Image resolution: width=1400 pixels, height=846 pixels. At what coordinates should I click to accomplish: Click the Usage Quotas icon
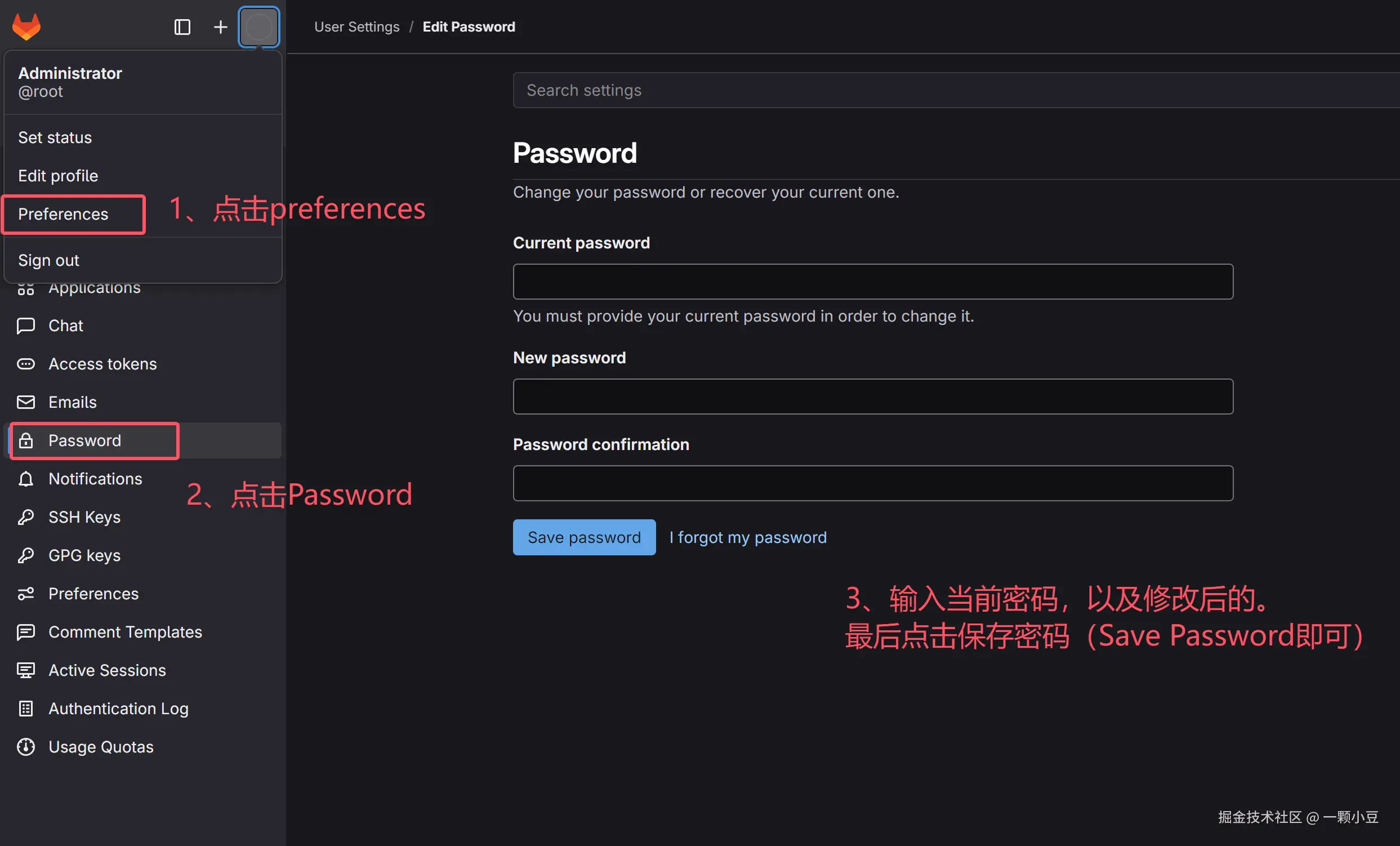[x=25, y=746]
